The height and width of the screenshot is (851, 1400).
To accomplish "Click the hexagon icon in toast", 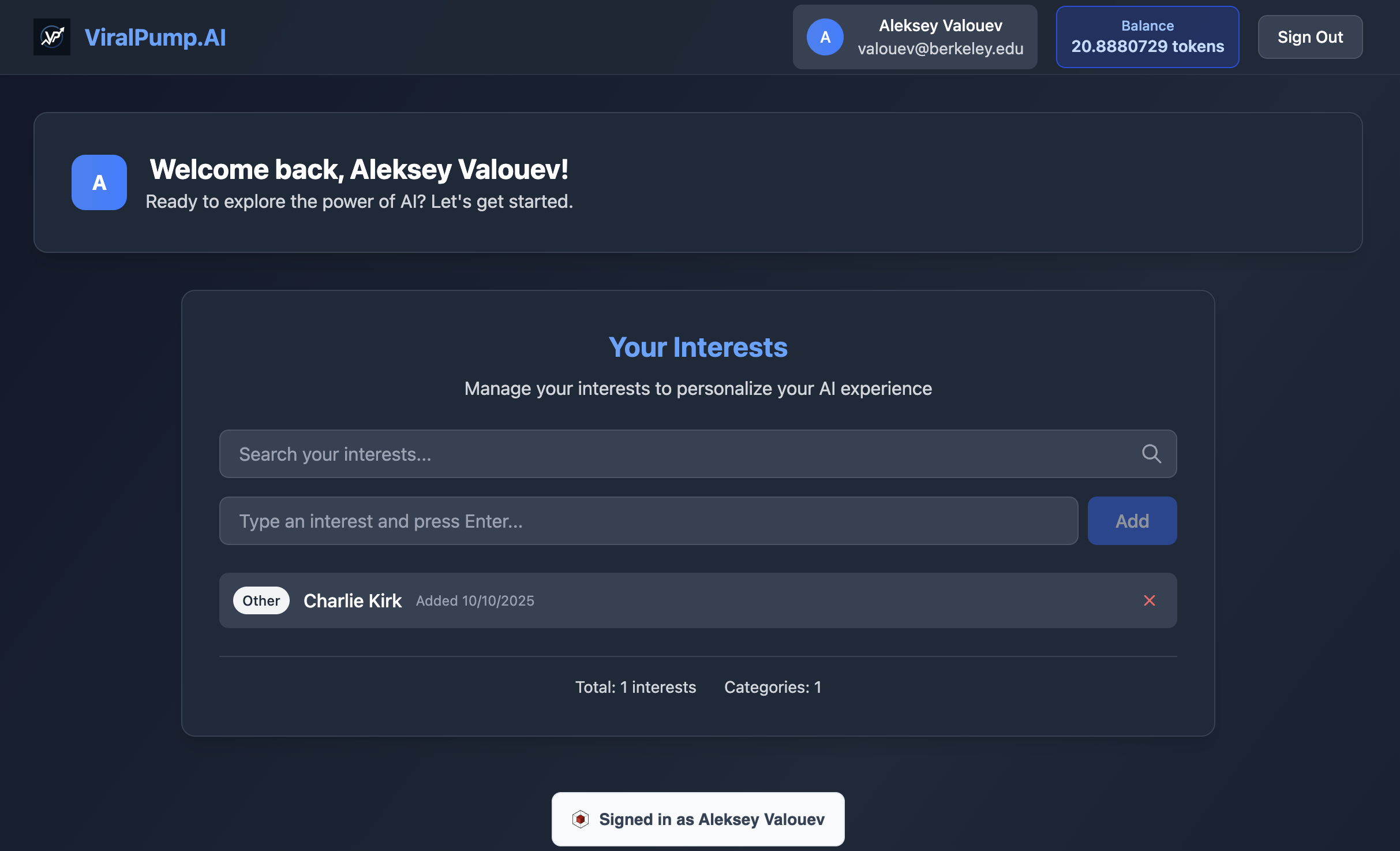I will pyautogui.click(x=580, y=819).
